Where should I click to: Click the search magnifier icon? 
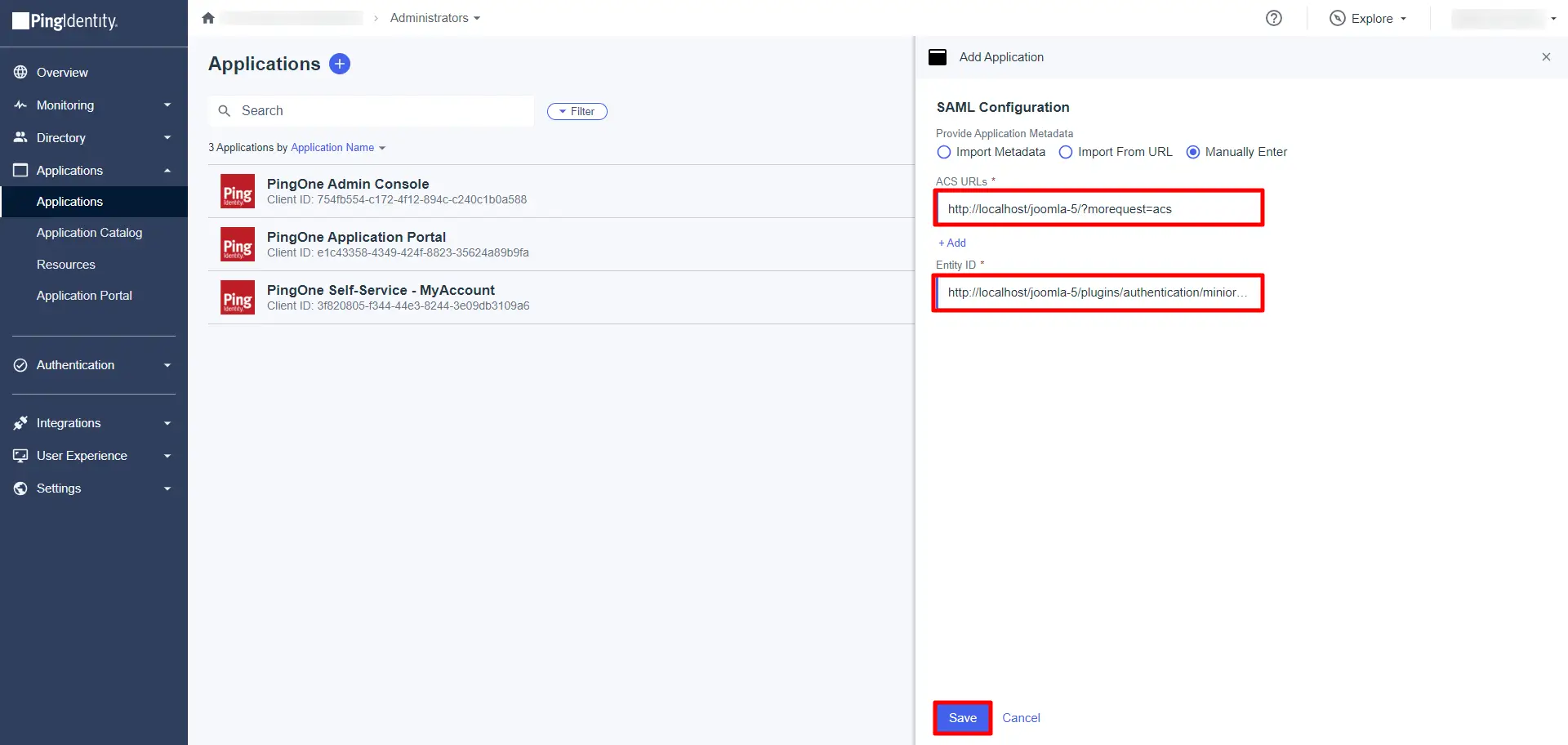coord(225,111)
